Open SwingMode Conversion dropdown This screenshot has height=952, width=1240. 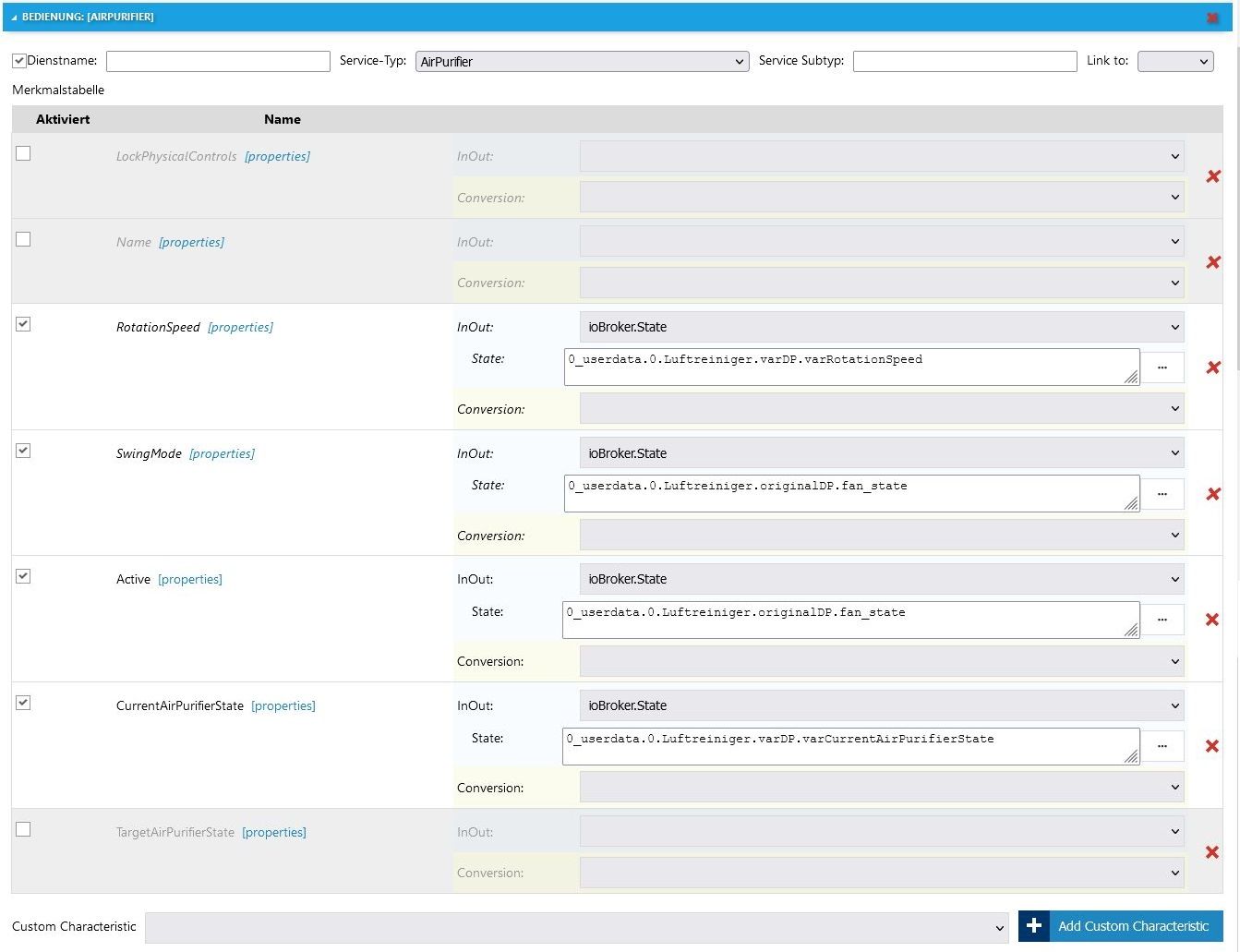[882, 536]
